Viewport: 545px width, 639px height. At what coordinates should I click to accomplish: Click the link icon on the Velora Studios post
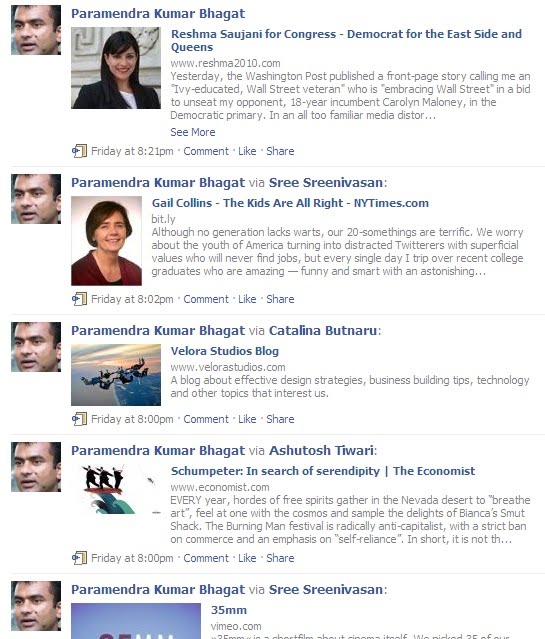click(x=79, y=419)
